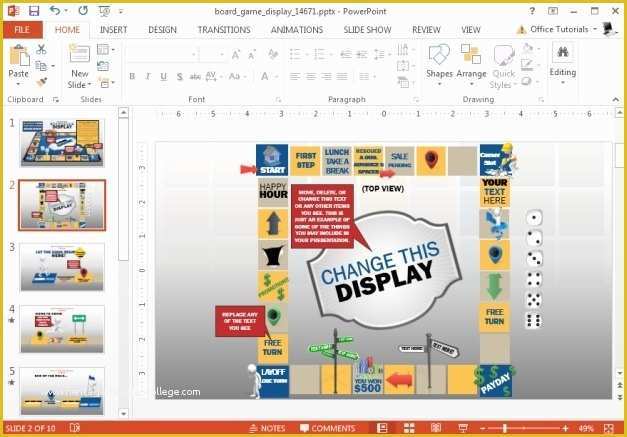The height and width of the screenshot is (437, 627).
Task: Open the Quick Styles gallery
Action: (x=503, y=66)
